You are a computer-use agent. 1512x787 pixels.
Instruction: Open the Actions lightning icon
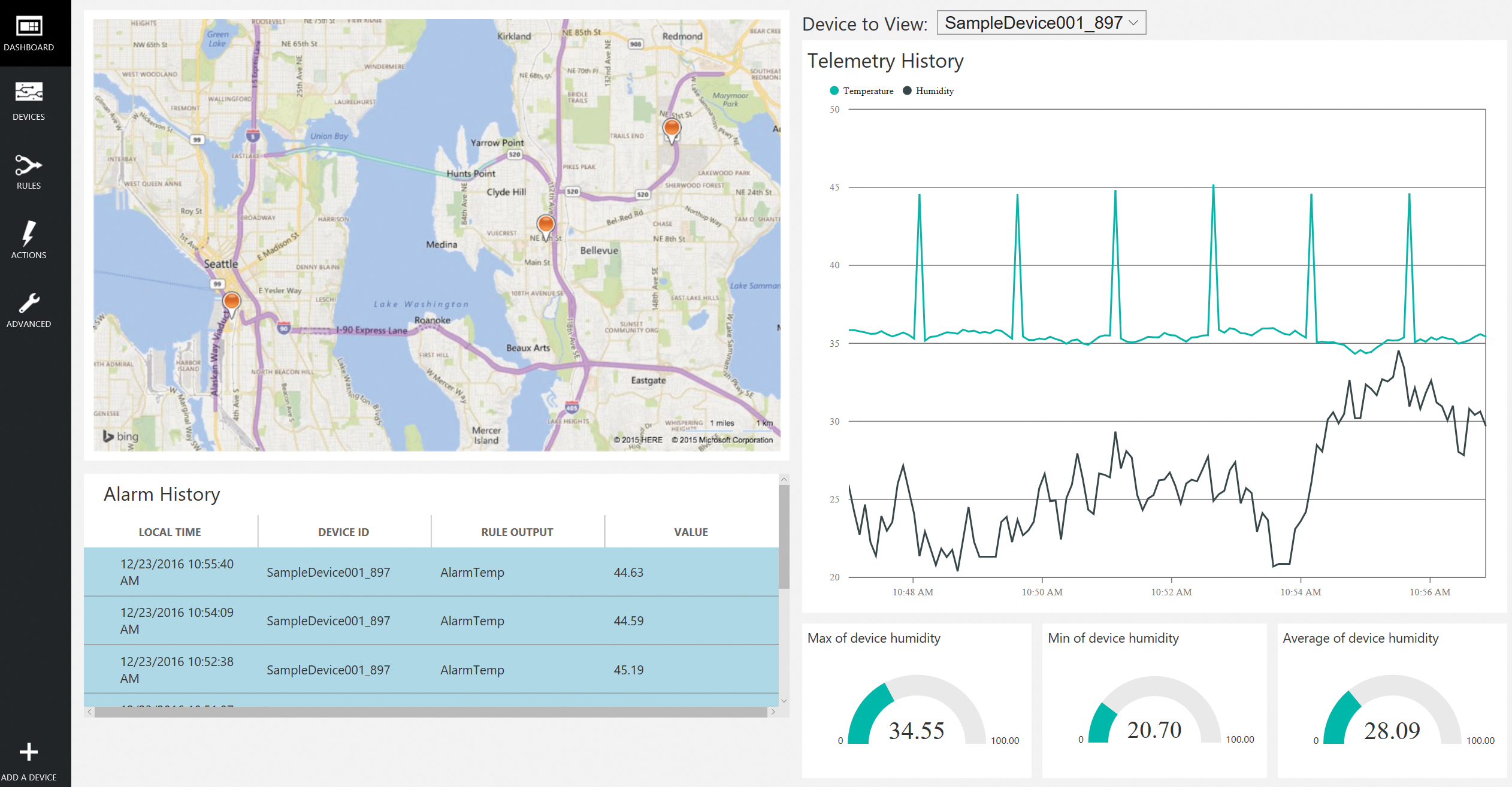(x=29, y=234)
